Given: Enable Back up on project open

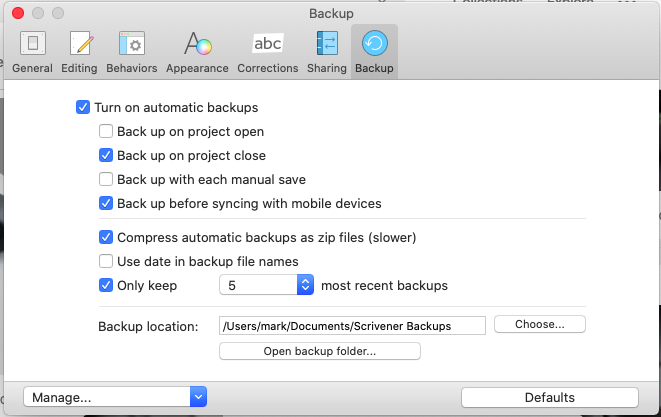Looking at the screenshot, I should (106, 131).
